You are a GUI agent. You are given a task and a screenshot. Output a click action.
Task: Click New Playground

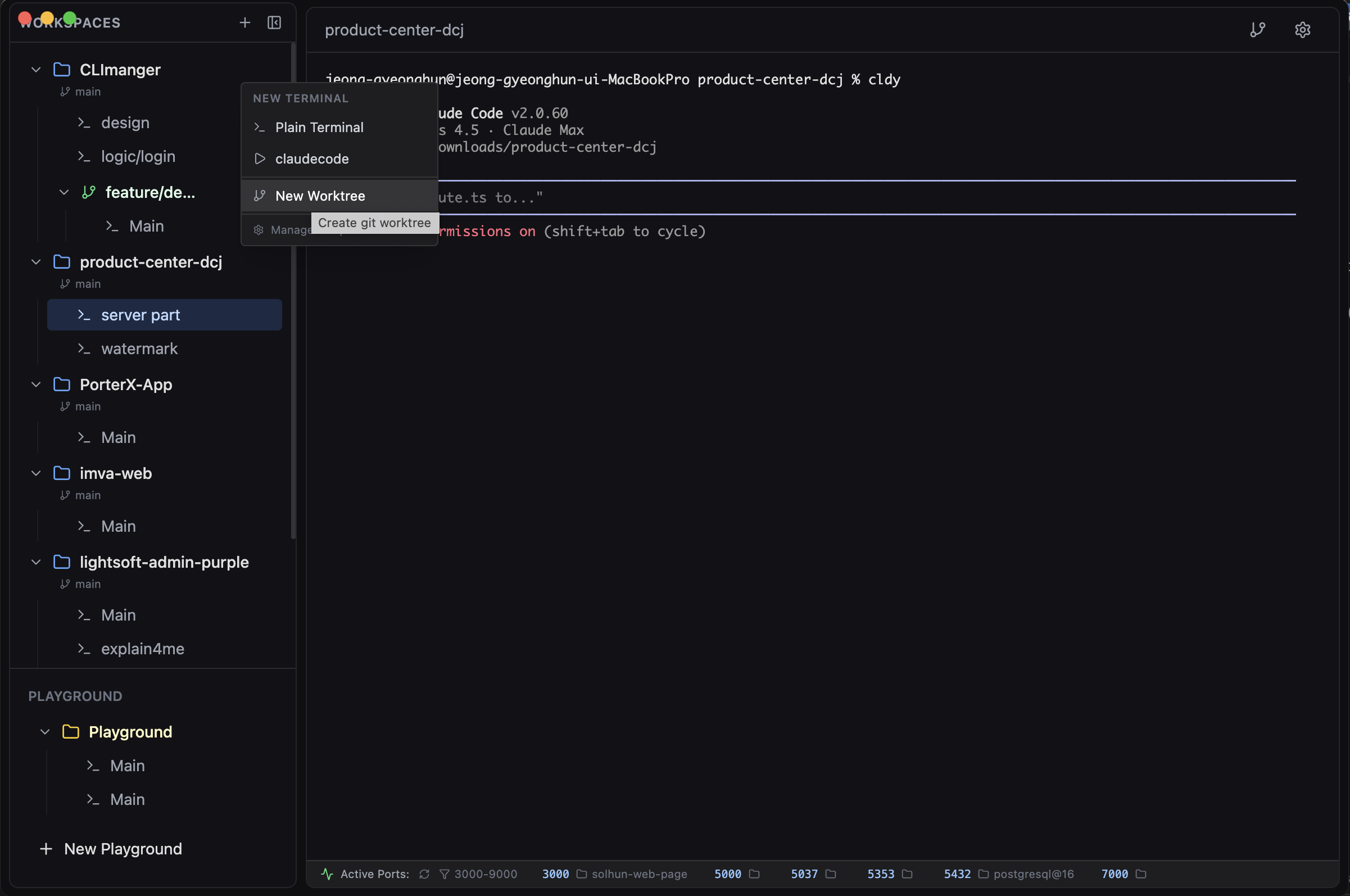click(x=123, y=849)
